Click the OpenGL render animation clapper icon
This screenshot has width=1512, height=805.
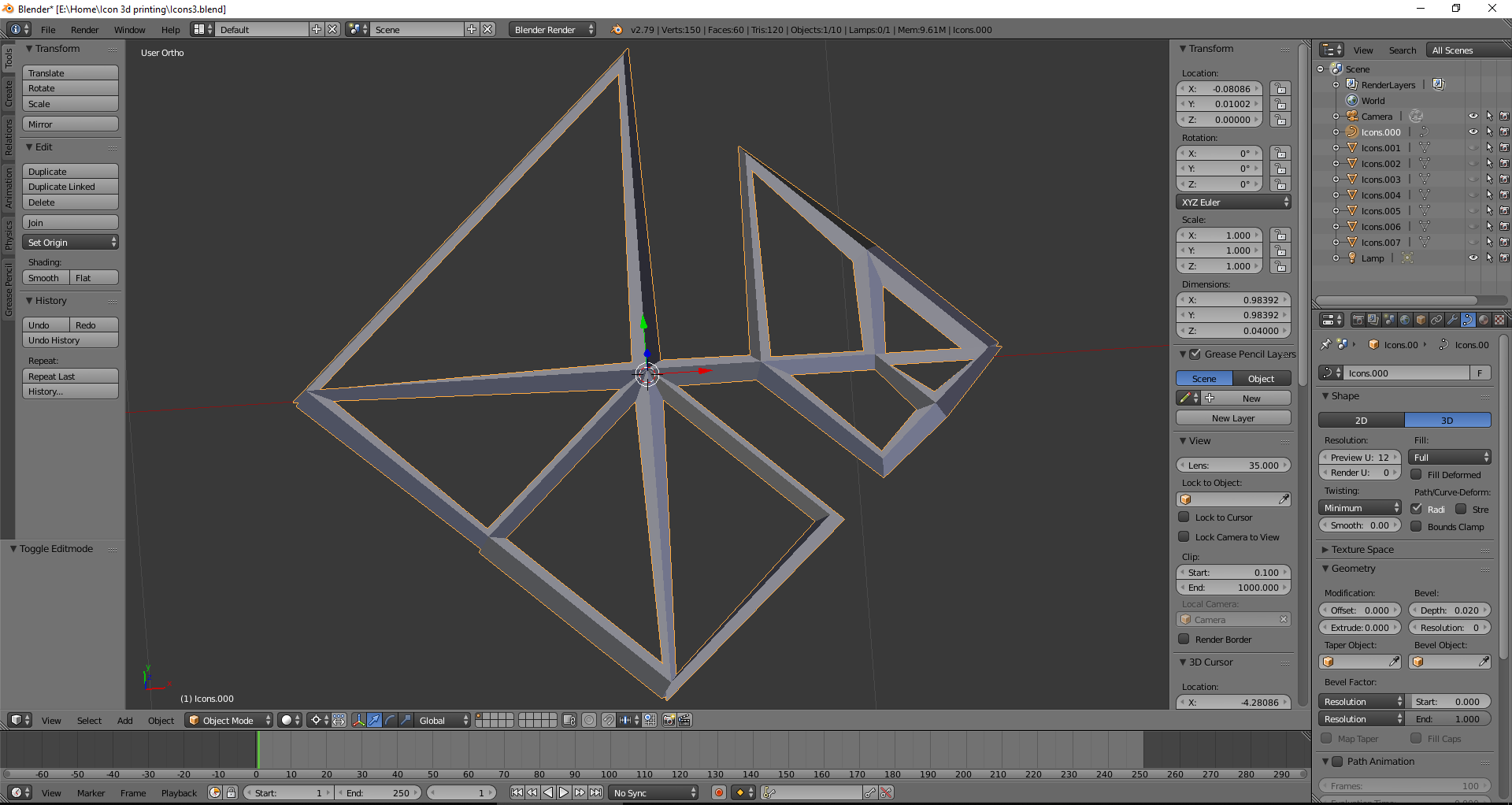(684, 720)
